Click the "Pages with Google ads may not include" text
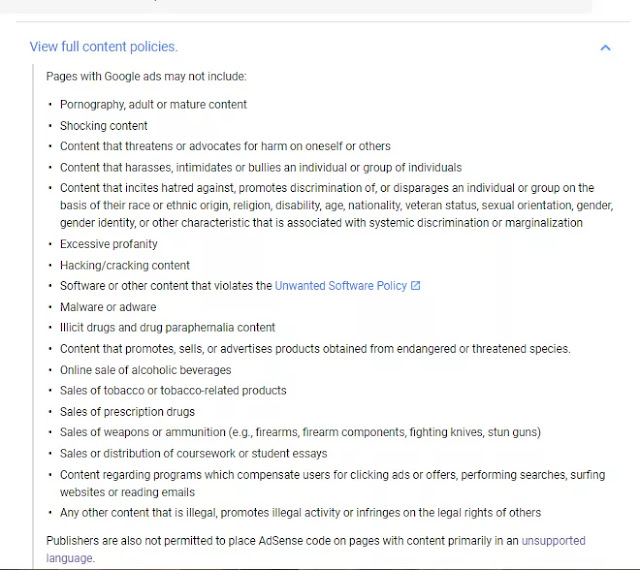Screen dimensions: 640x570 pyautogui.click(x=146, y=76)
